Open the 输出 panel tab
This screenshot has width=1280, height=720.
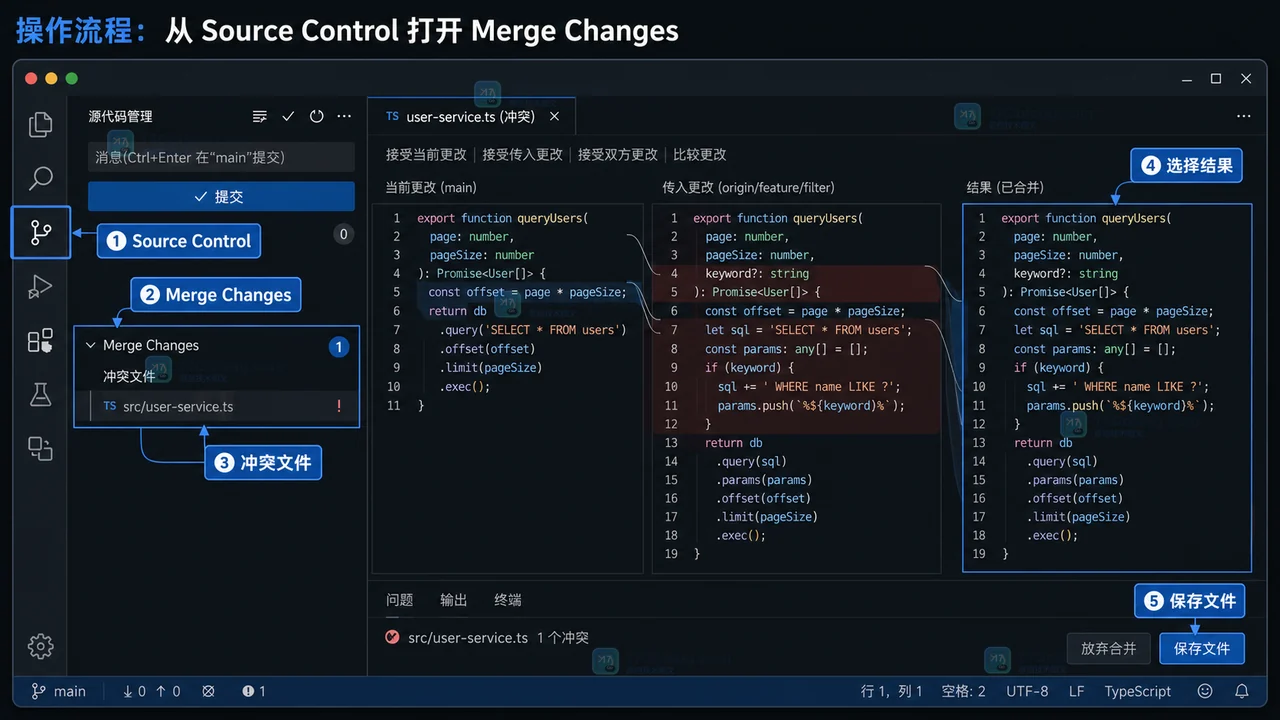click(454, 600)
